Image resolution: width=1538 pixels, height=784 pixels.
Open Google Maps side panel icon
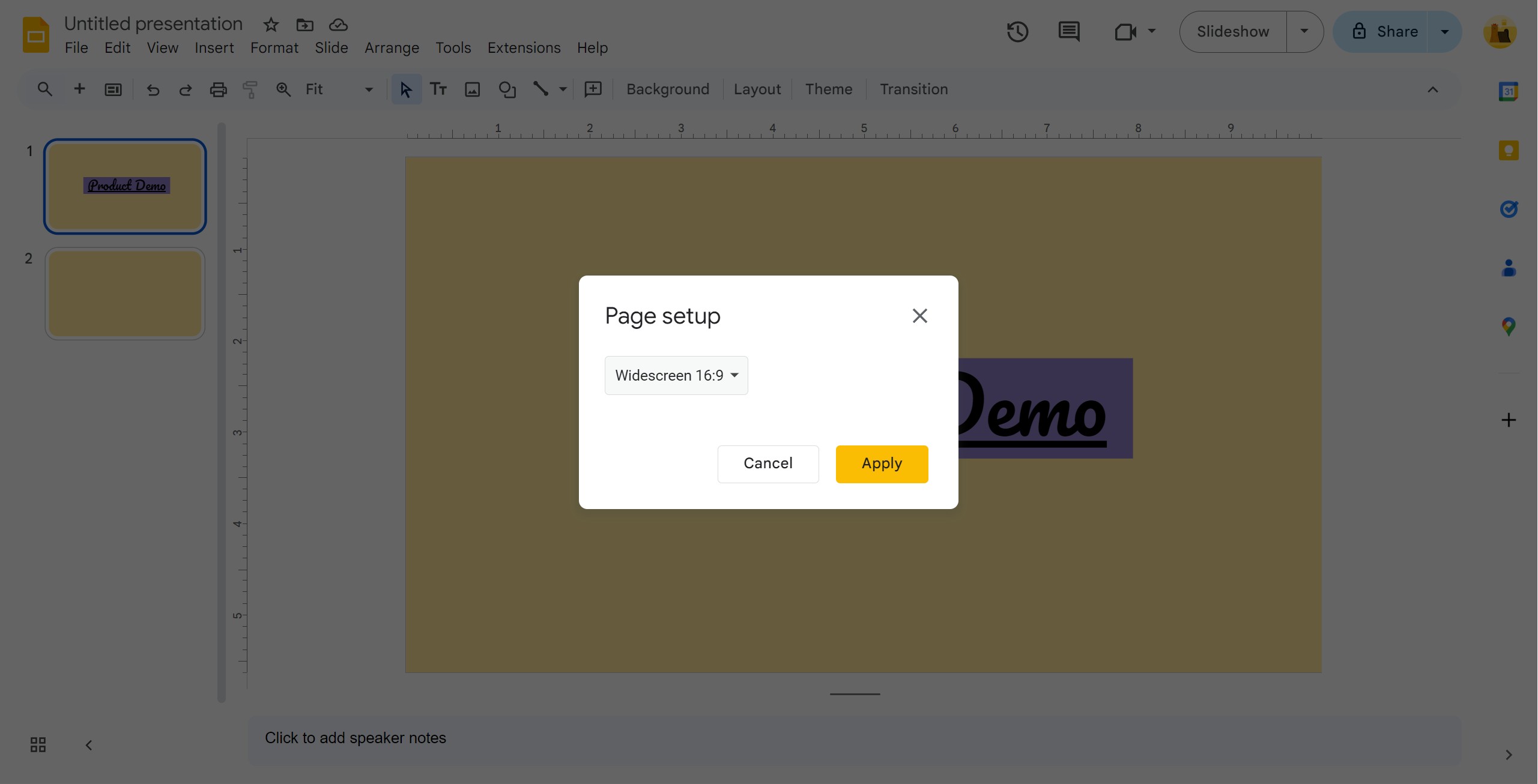1508,327
